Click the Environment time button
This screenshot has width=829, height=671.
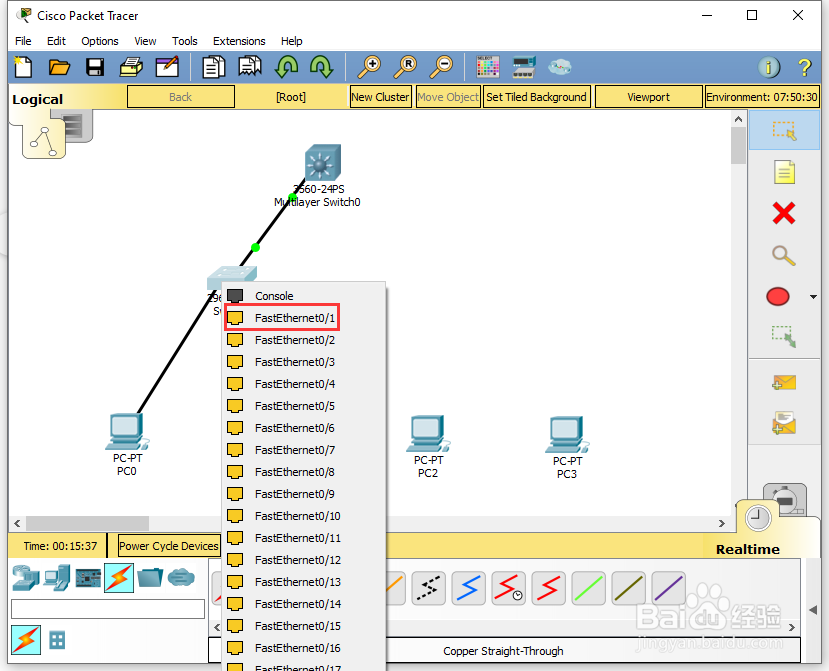pyautogui.click(x=762, y=97)
